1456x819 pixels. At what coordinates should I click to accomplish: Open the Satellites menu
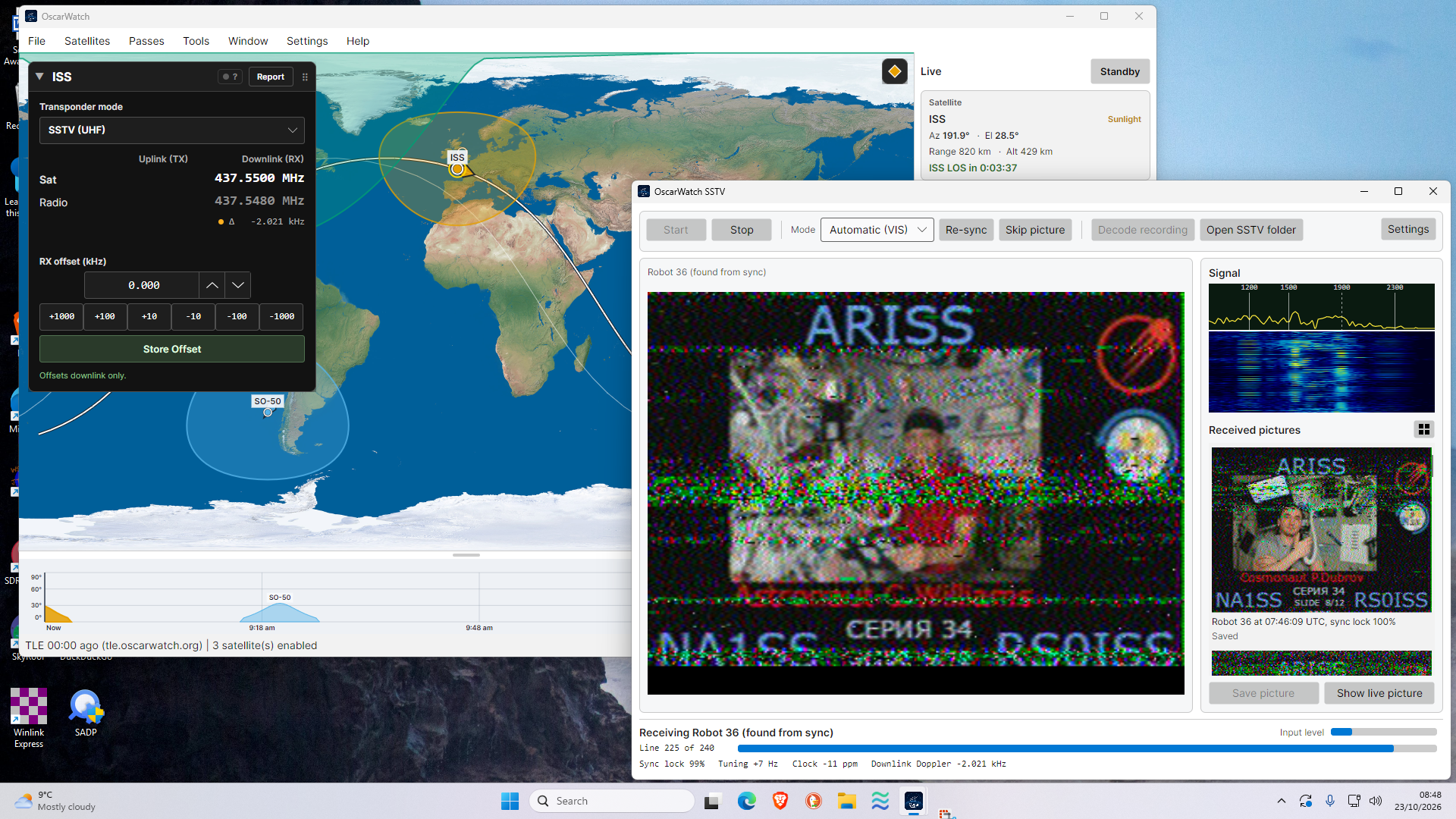(87, 41)
